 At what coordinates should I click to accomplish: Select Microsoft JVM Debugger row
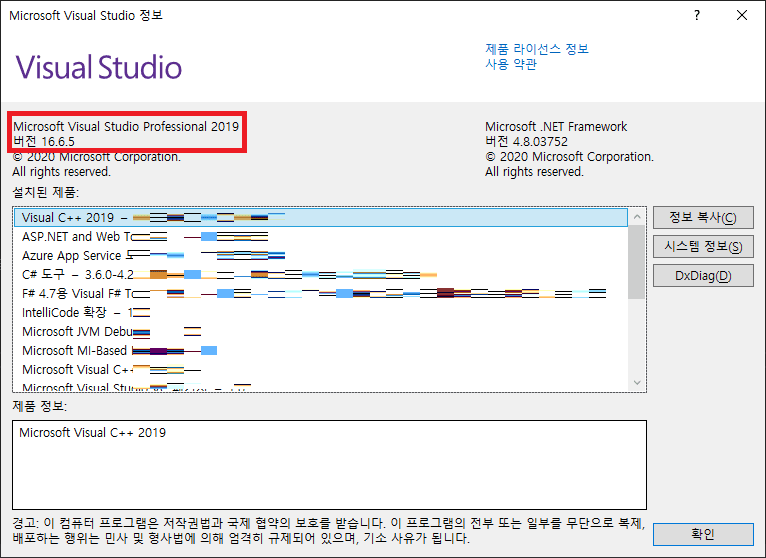click(x=321, y=332)
